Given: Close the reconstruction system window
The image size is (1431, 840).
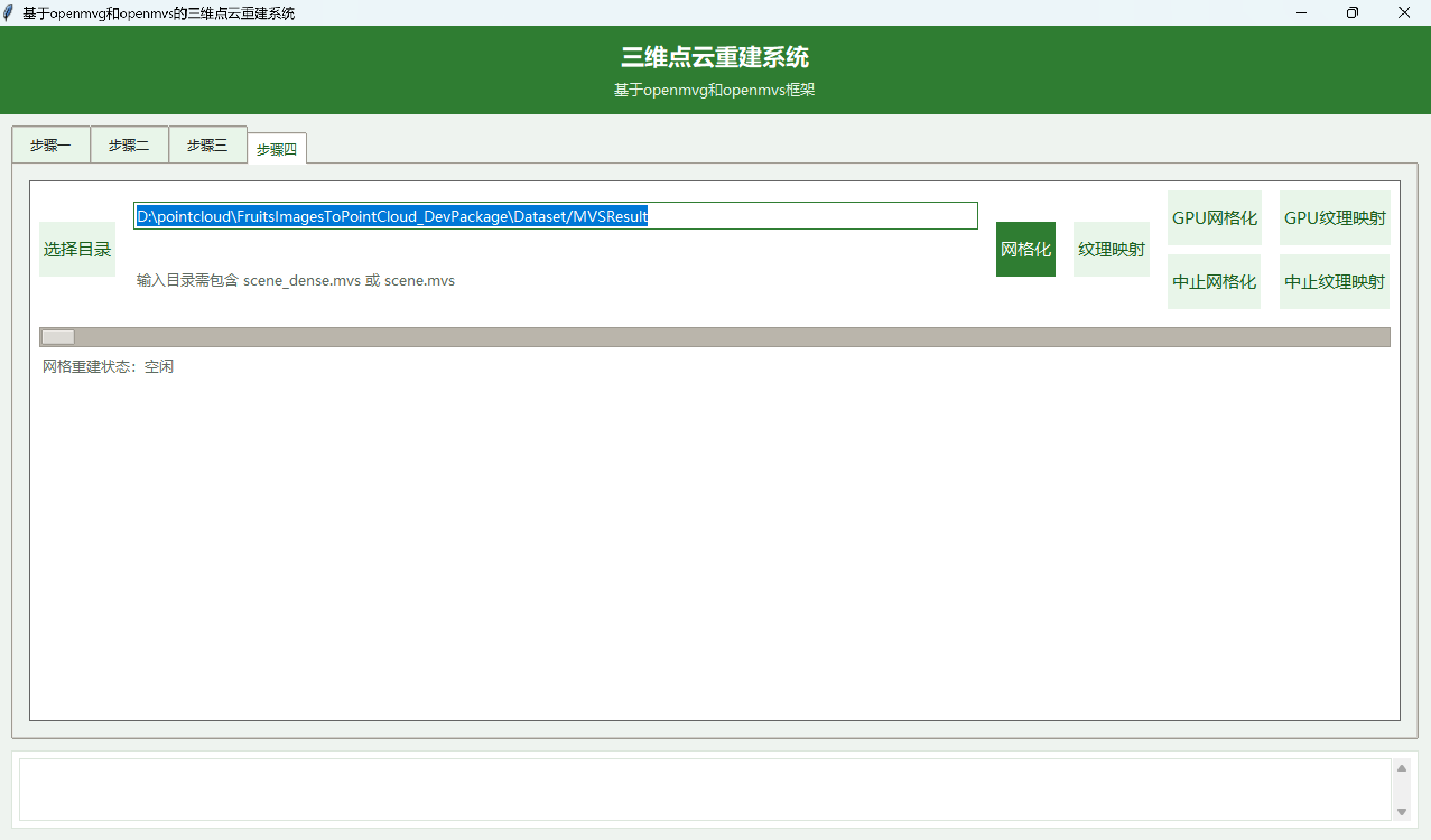Looking at the screenshot, I should pos(1404,12).
